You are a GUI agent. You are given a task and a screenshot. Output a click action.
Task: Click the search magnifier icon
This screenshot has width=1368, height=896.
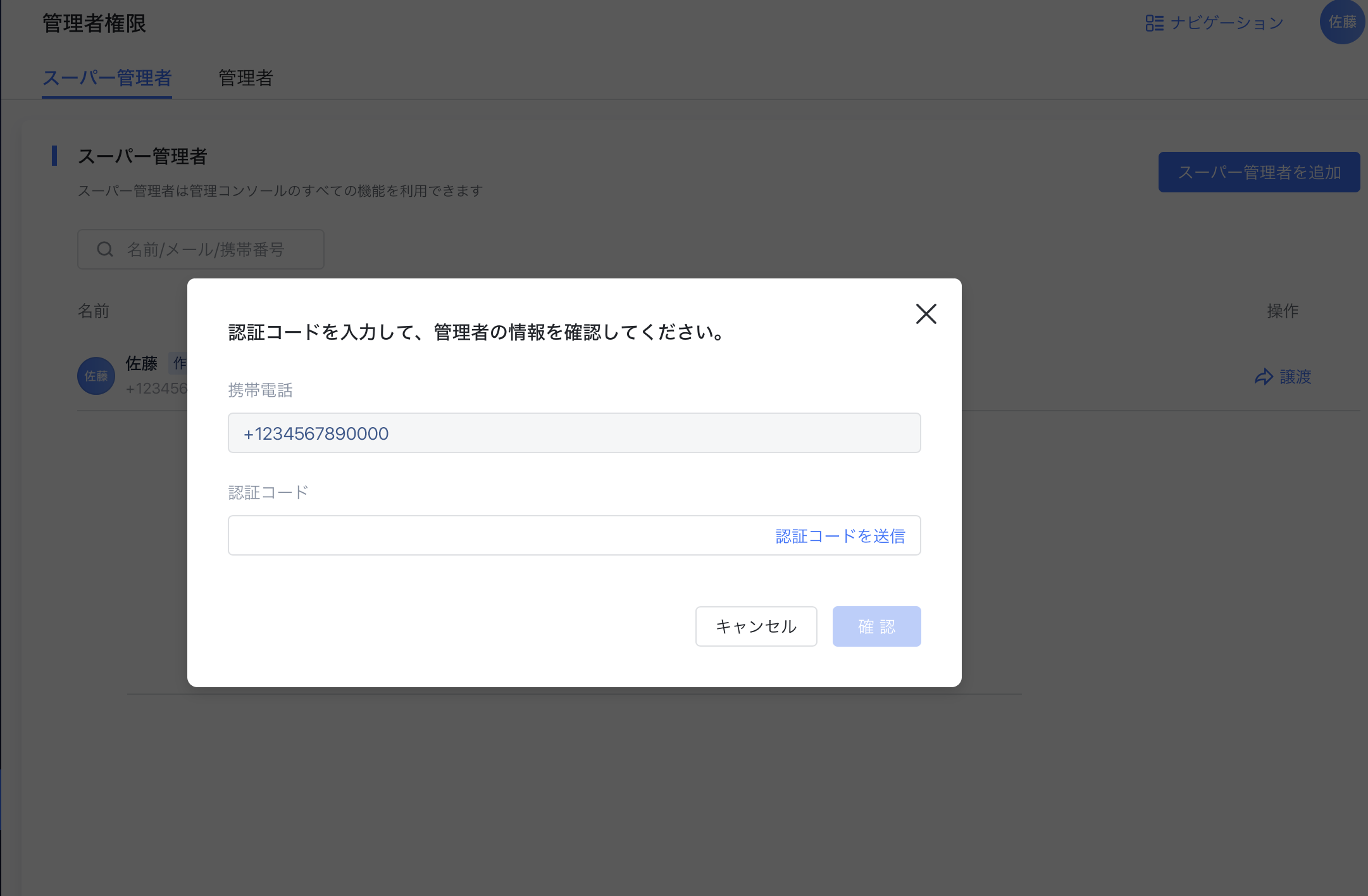click(x=105, y=249)
